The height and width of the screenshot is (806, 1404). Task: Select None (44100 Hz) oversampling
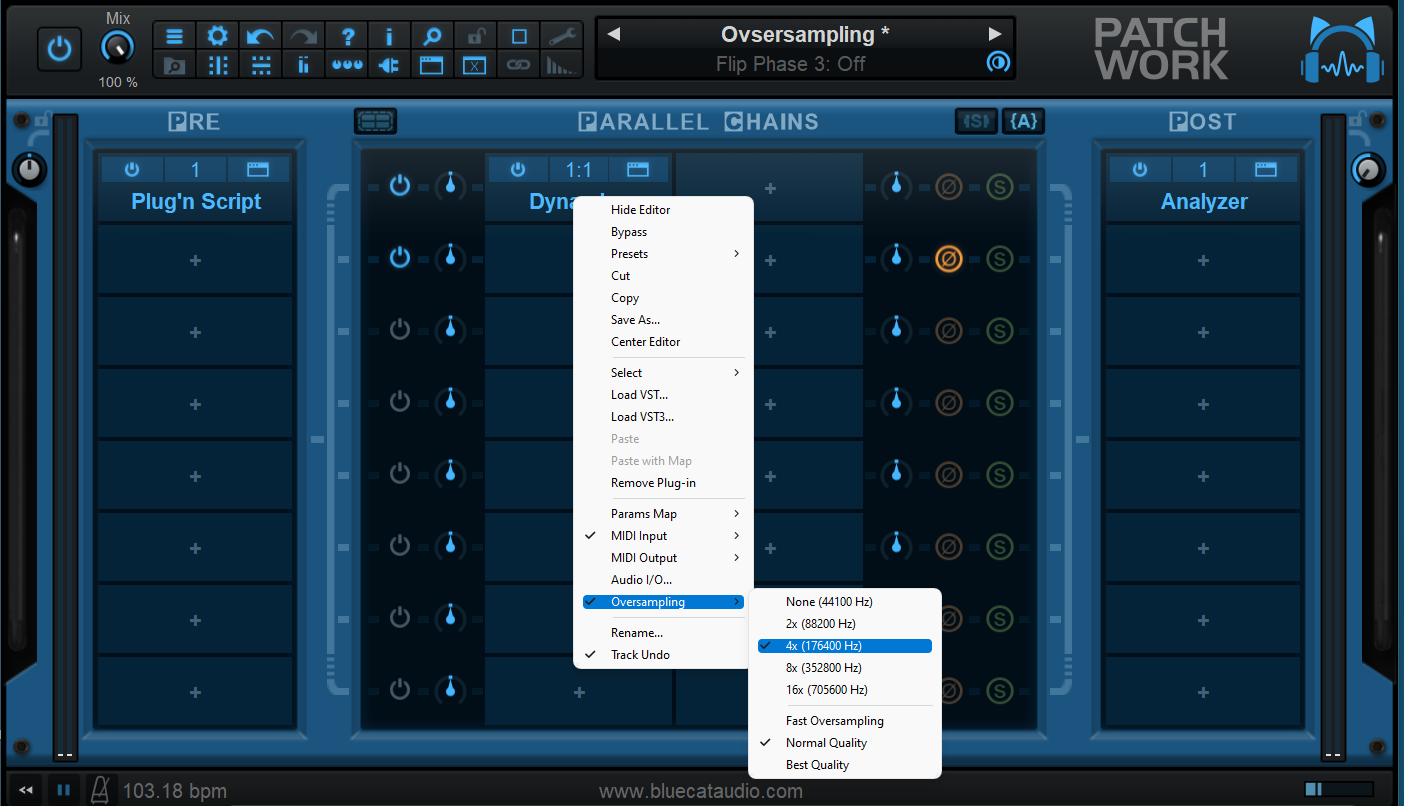coord(845,602)
